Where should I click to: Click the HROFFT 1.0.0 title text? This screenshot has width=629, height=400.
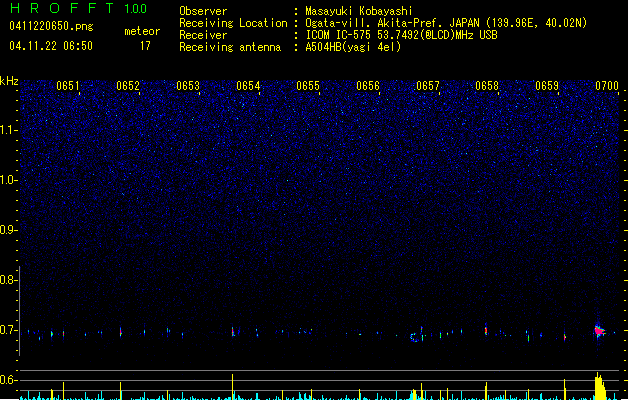click(x=78, y=8)
